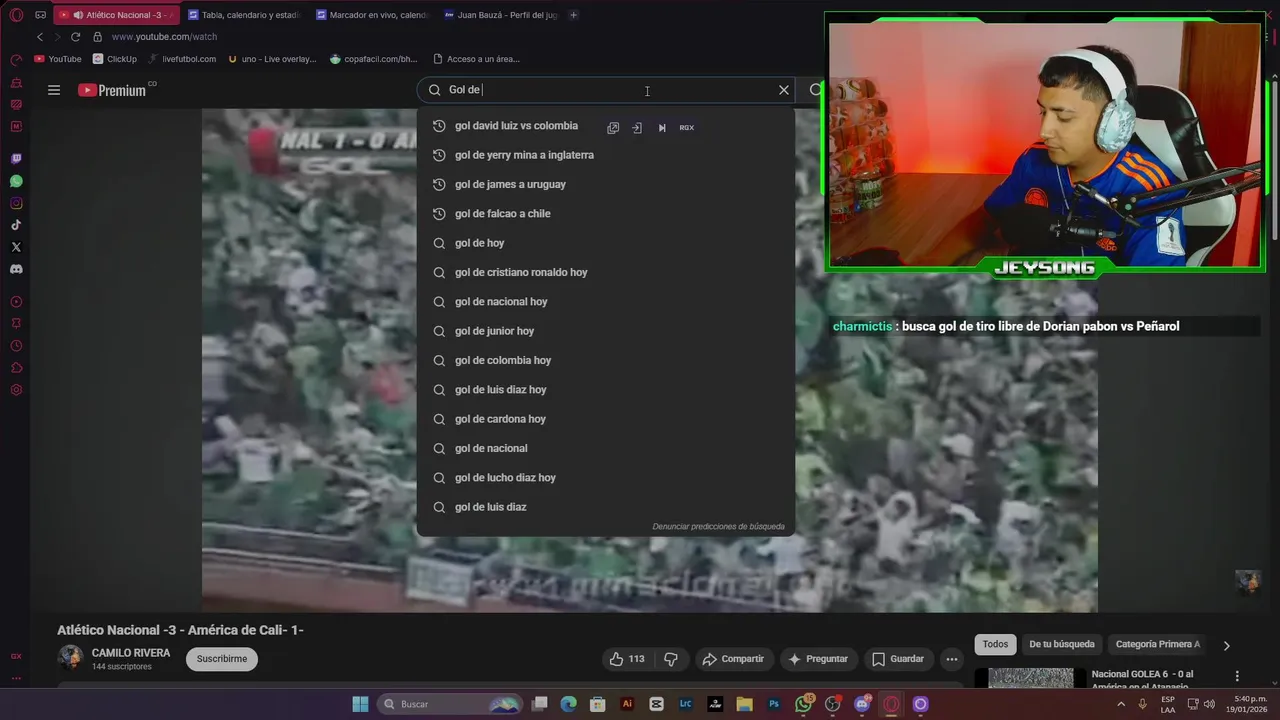
Task: Open the sidebar M (GX Mods) icon
Action: [x=16, y=126]
